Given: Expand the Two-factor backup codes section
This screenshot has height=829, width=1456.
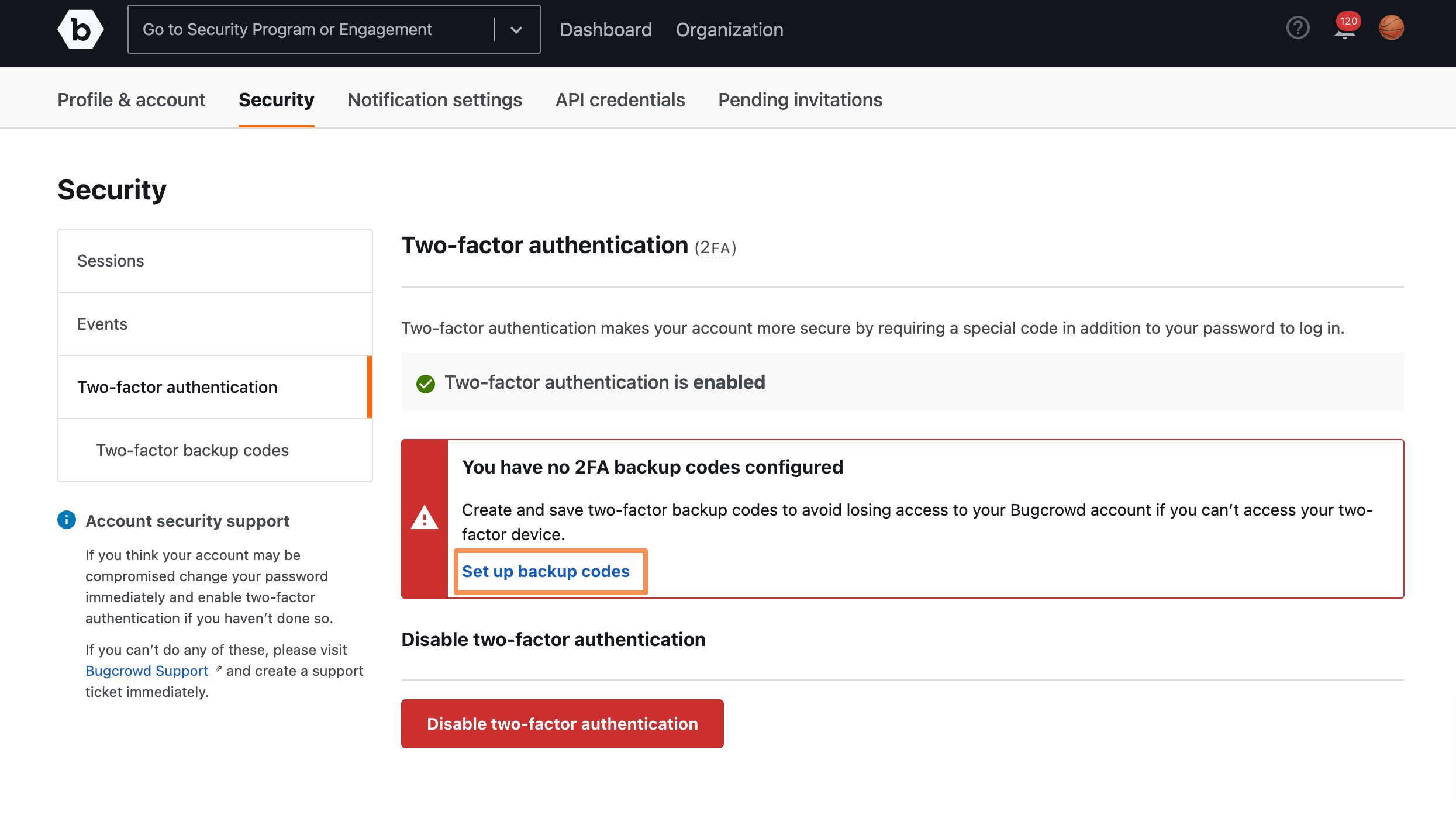Looking at the screenshot, I should (191, 450).
